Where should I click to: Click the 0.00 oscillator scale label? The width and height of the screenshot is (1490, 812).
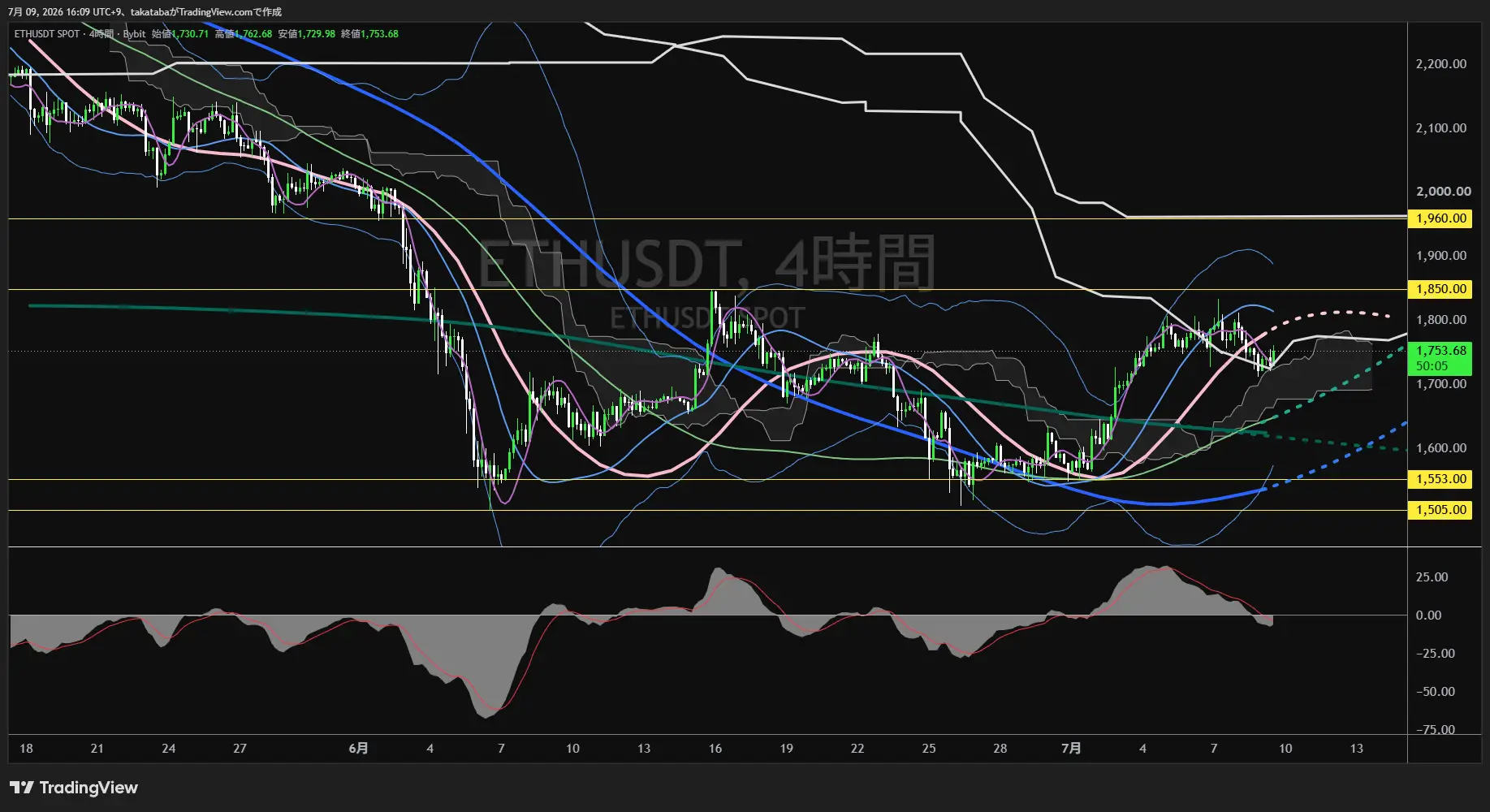[x=1428, y=615]
